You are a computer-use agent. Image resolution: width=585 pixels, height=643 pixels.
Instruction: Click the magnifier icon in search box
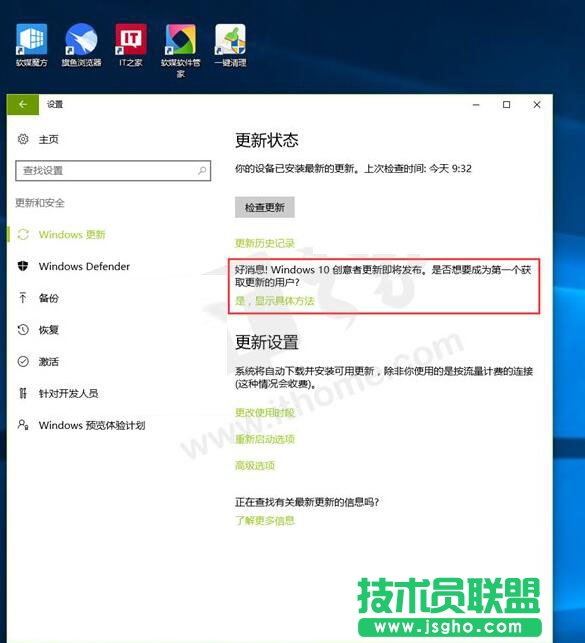(202, 170)
